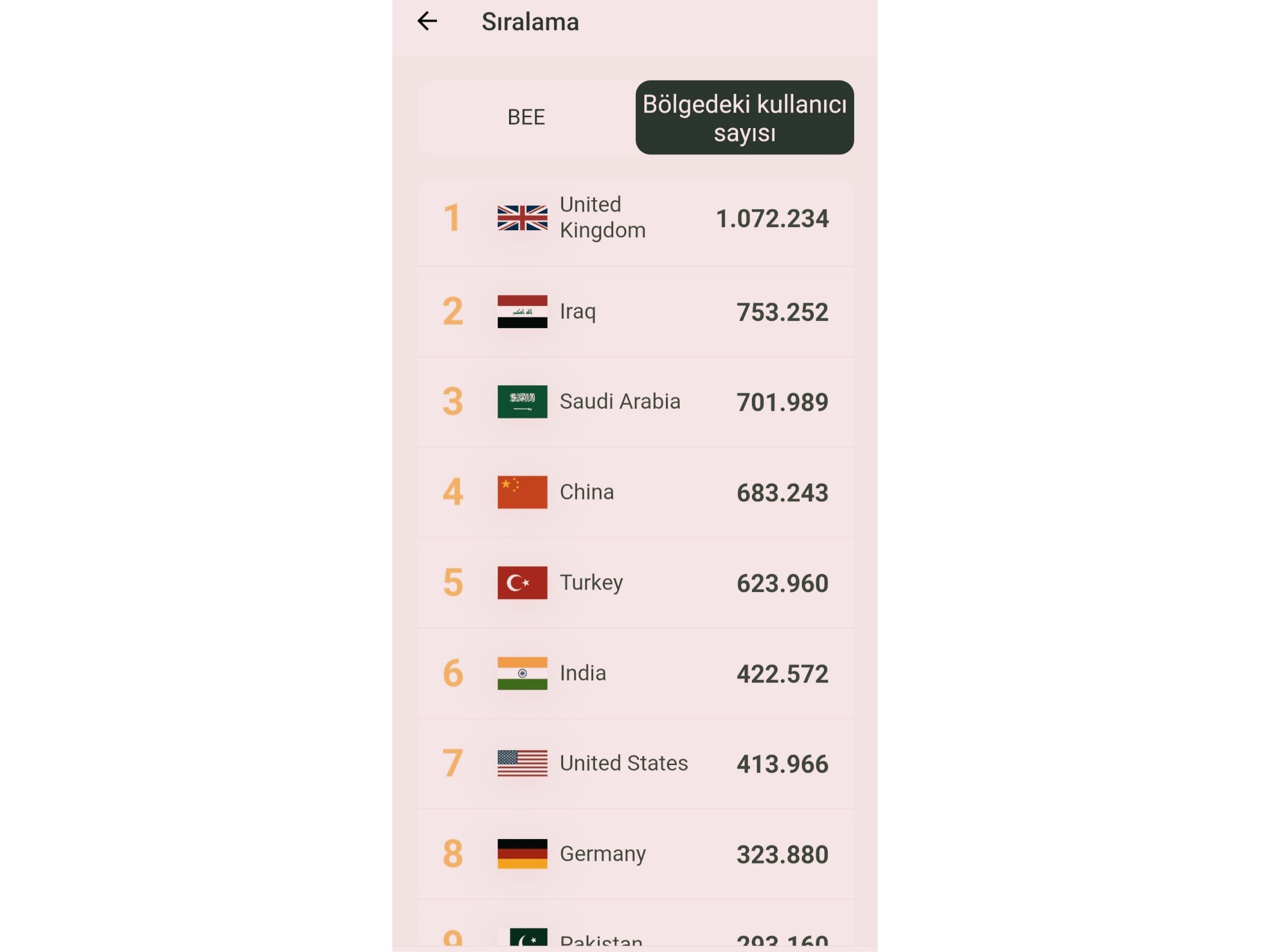
Task: Tap the India flag icon
Action: (522, 673)
